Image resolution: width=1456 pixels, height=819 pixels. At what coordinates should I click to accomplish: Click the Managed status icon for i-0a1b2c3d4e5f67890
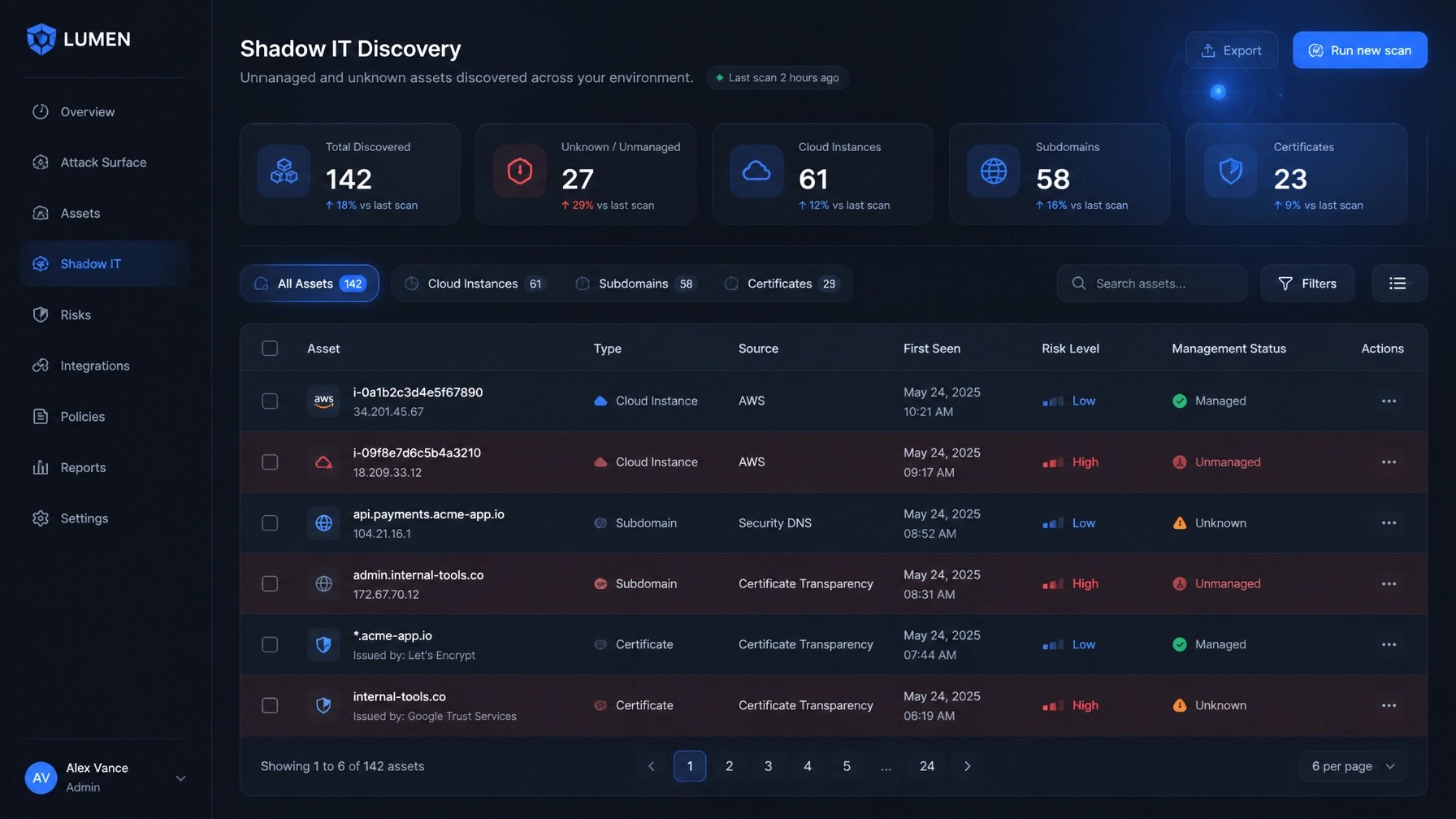click(1180, 401)
